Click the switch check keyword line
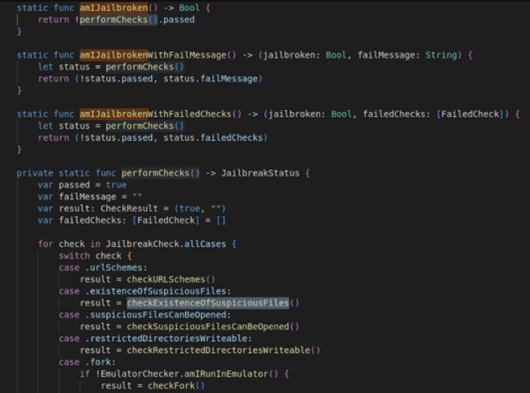This screenshot has height=393, width=530. (x=95, y=256)
